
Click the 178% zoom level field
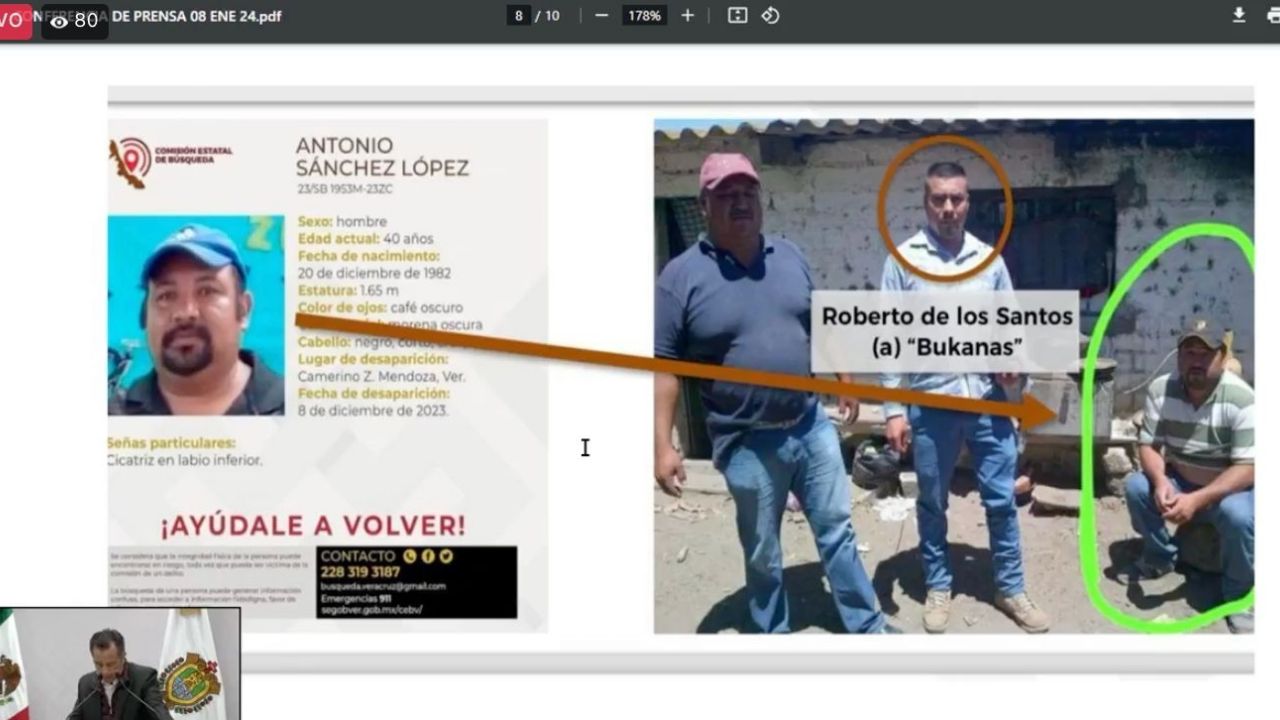[643, 16]
